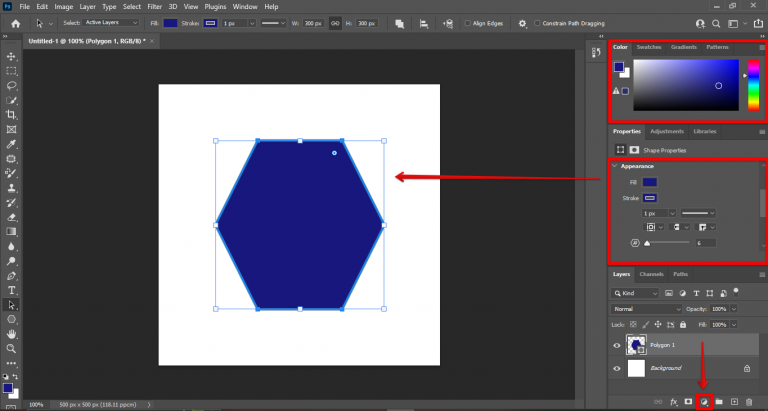Click the Background layer thumbnail
The height and width of the screenshot is (411, 768).
[x=636, y=368]
